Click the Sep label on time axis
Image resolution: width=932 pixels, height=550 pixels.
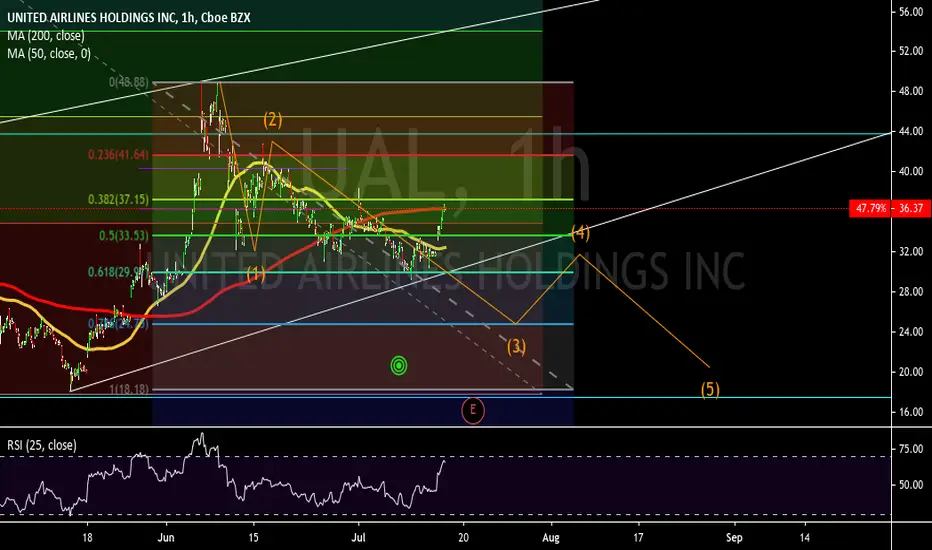[734, 538]
